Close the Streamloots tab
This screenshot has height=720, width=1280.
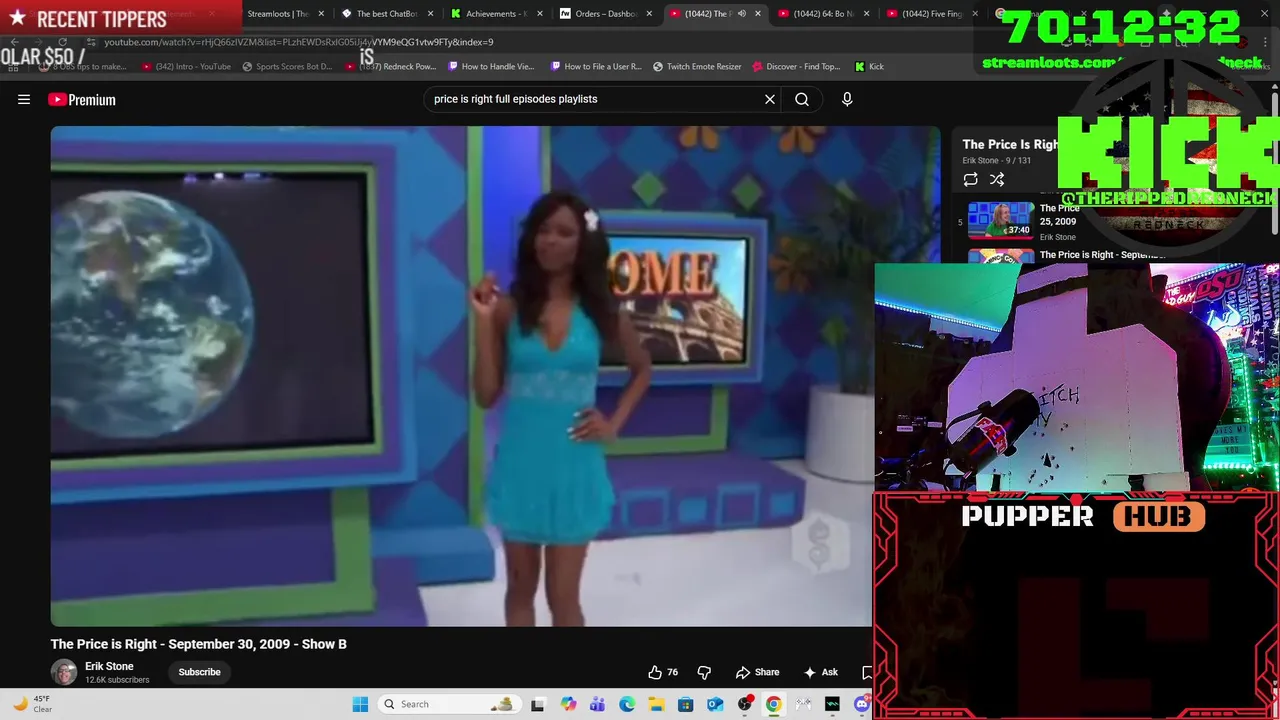(x=323, y=14)
